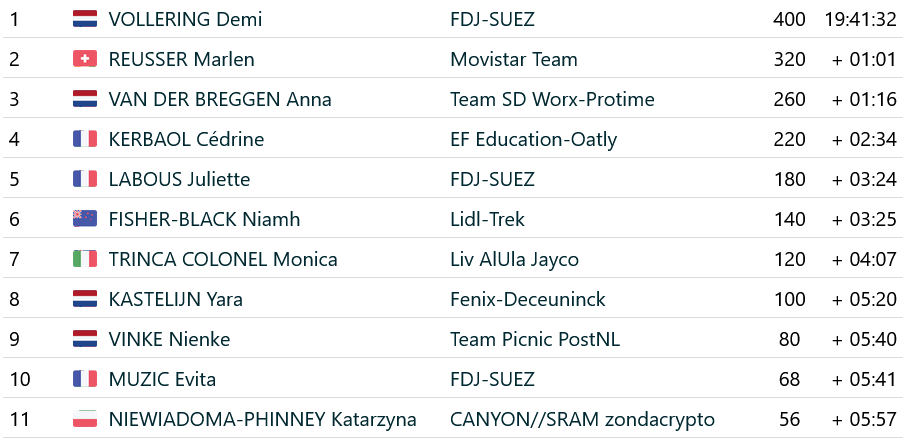Open rider profile VAN DER BREGGEN Anna
The height and width of the screenshot is (441, 913).
[x=220, y=99]
